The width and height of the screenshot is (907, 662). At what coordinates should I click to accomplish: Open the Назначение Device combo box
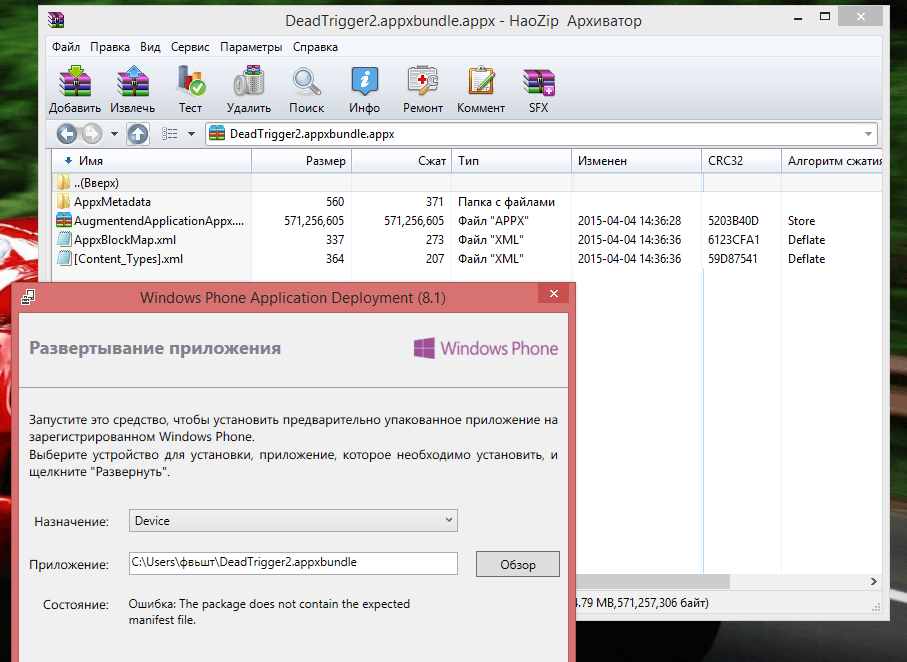[293, 521]
